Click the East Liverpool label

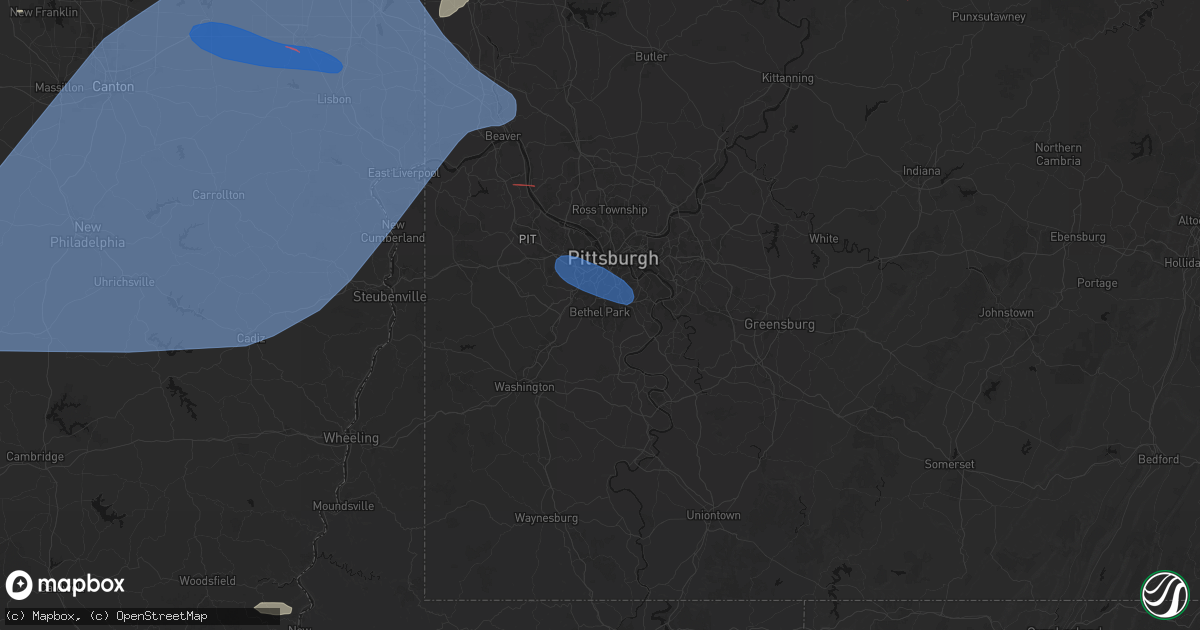pyautogui.click(x=404, y=173)
